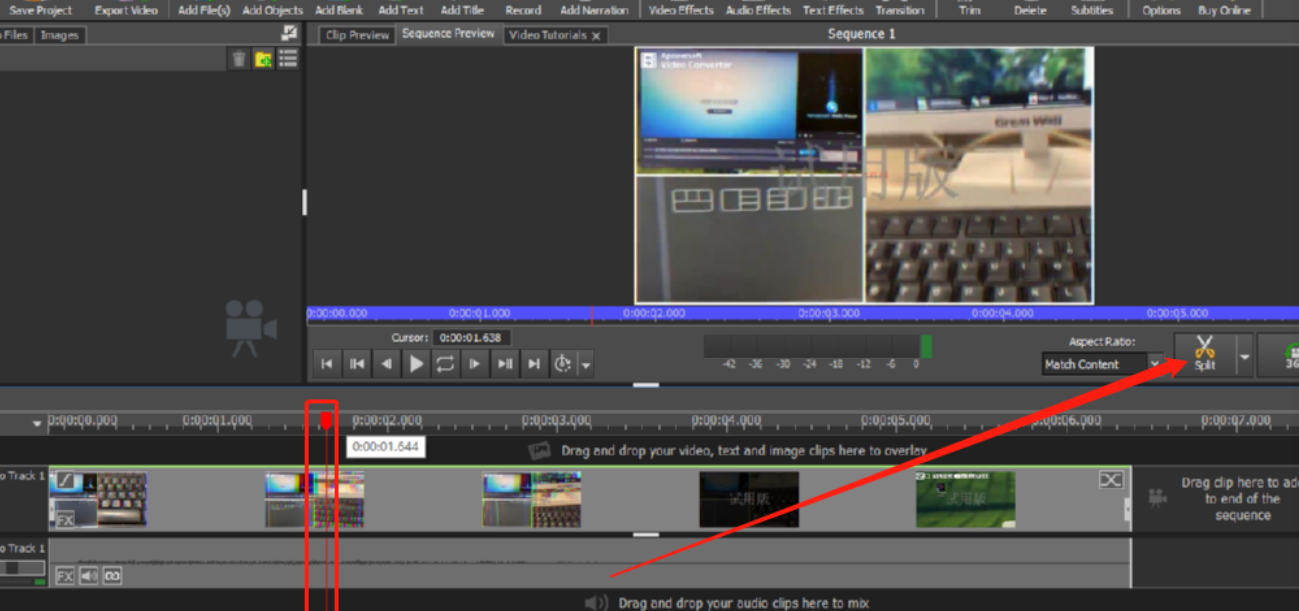Toggle loop playback mode

point(445,364)
